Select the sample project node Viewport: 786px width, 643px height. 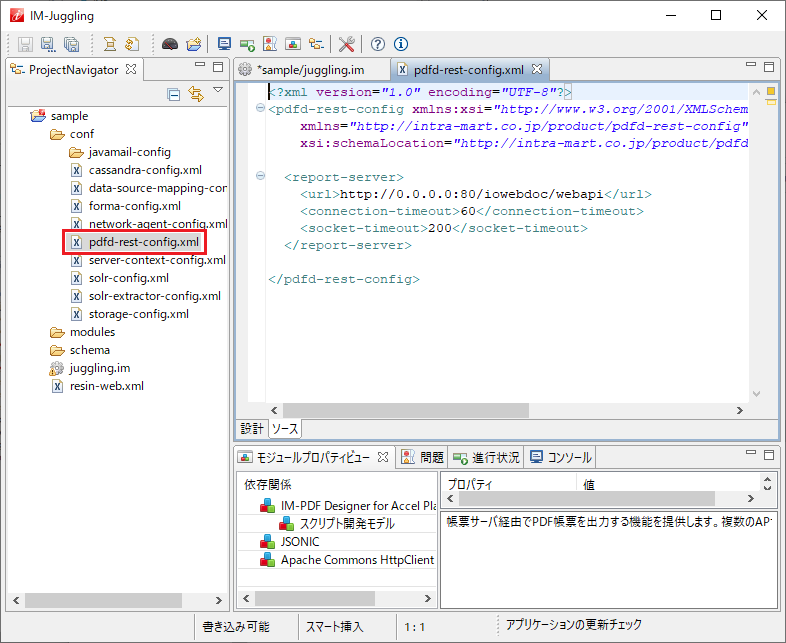pyautogui.click(x=69, y=116)
